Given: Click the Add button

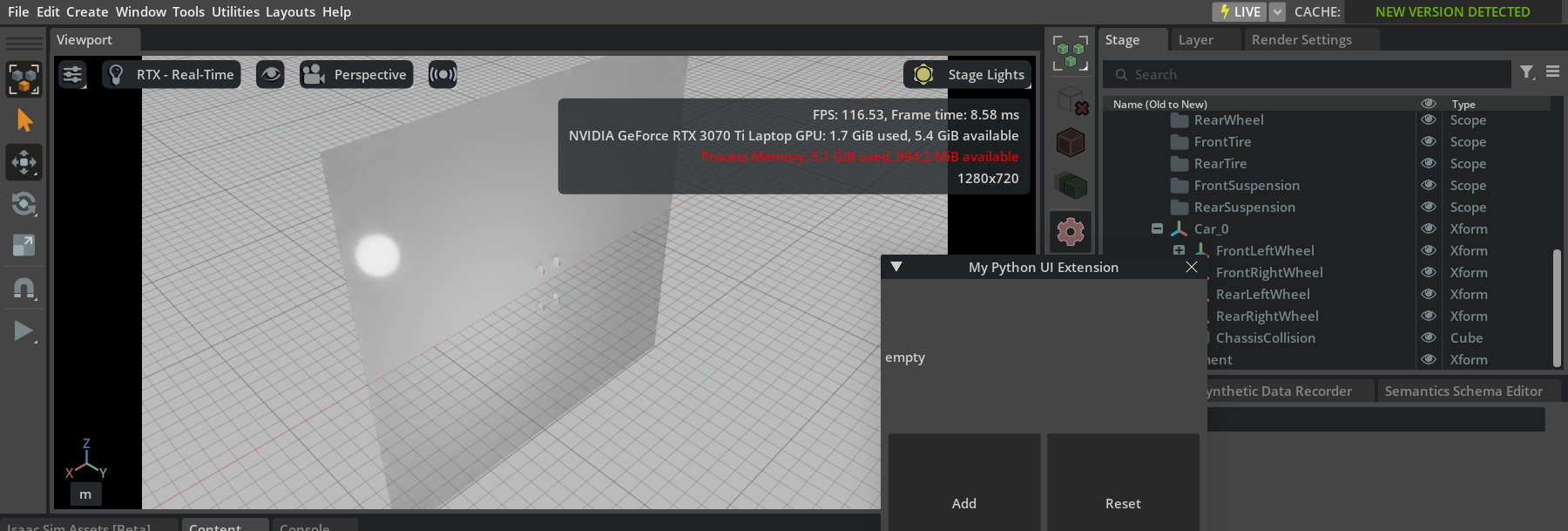Looking at the screenshot, I should click(x=963, y=503).
